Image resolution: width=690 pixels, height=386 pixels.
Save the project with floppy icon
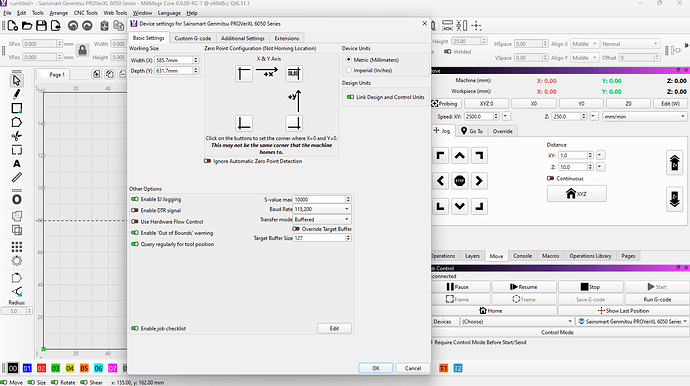pos(41,26)
